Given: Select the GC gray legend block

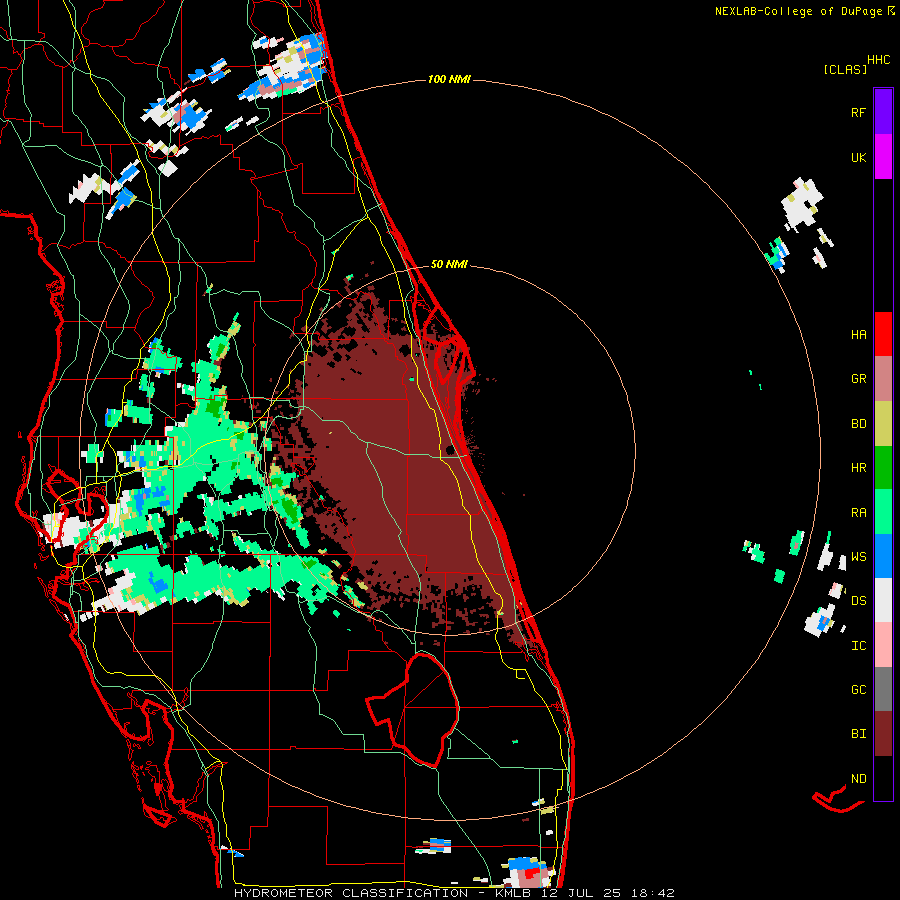Looking at the screenshot, I should tap(883, 689).
